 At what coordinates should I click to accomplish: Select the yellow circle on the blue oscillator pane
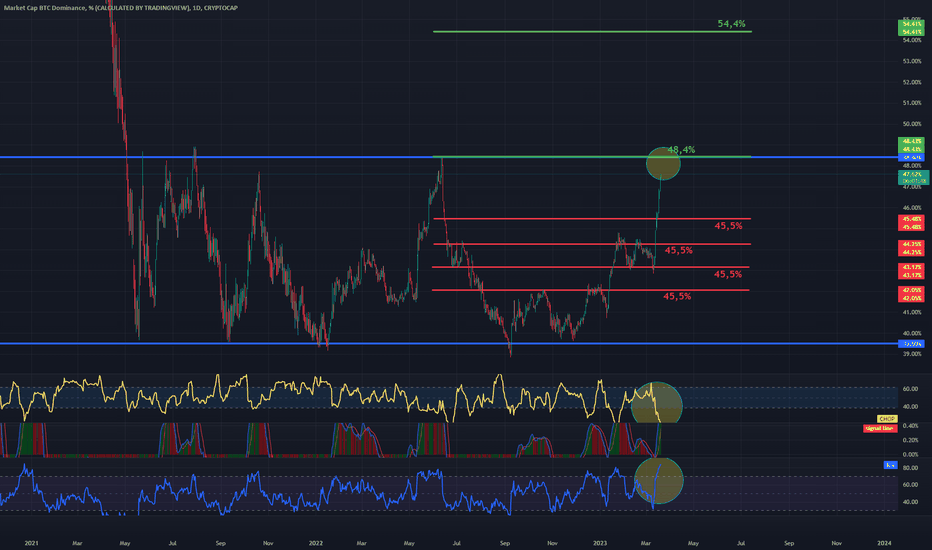coord(659,480)
